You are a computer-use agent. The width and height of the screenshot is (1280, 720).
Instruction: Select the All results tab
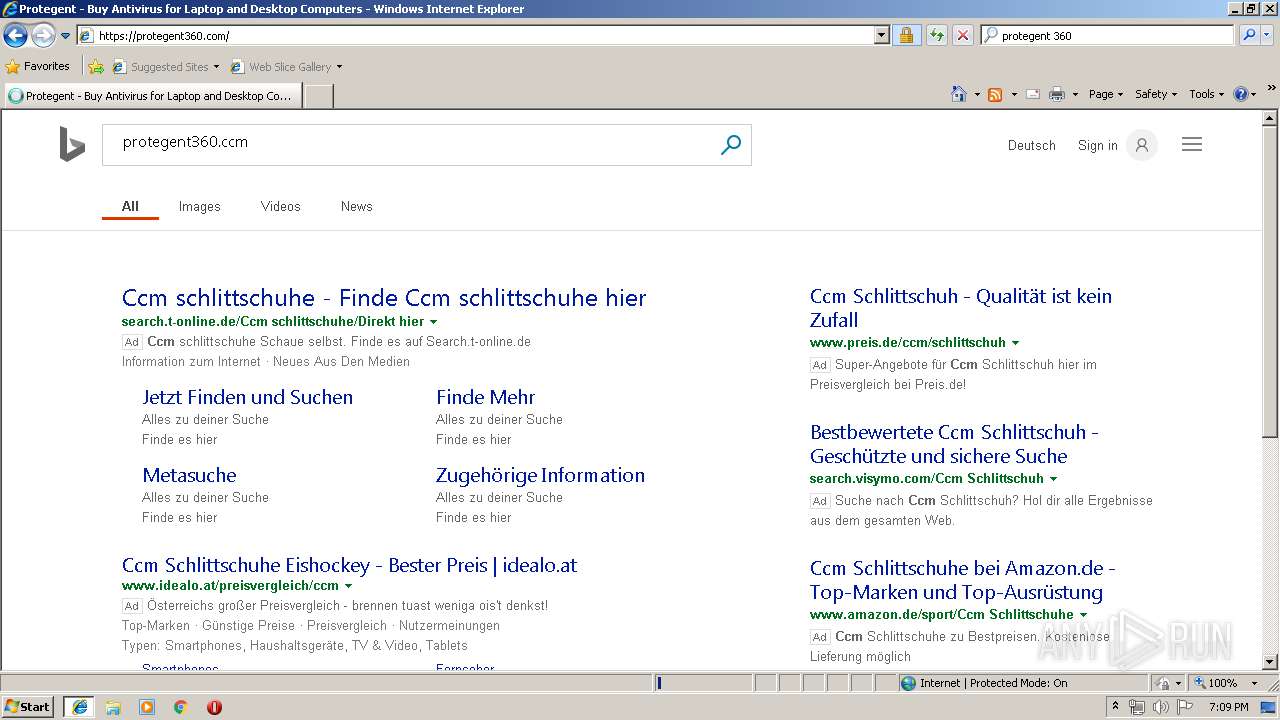pyautogui.click(x=130, y=206)
